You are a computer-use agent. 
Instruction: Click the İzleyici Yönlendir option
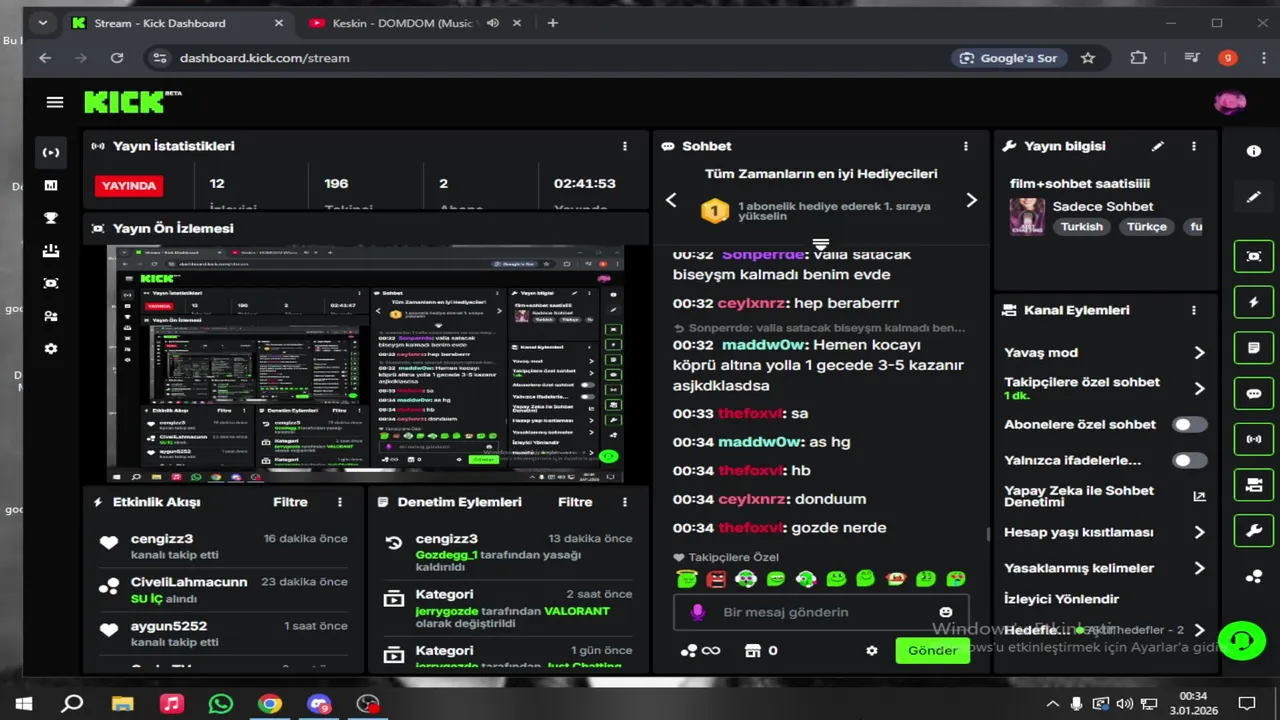(1061, 599)
